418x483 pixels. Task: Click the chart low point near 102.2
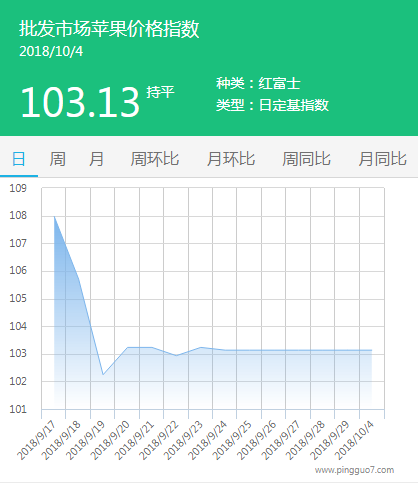(103, 375)
